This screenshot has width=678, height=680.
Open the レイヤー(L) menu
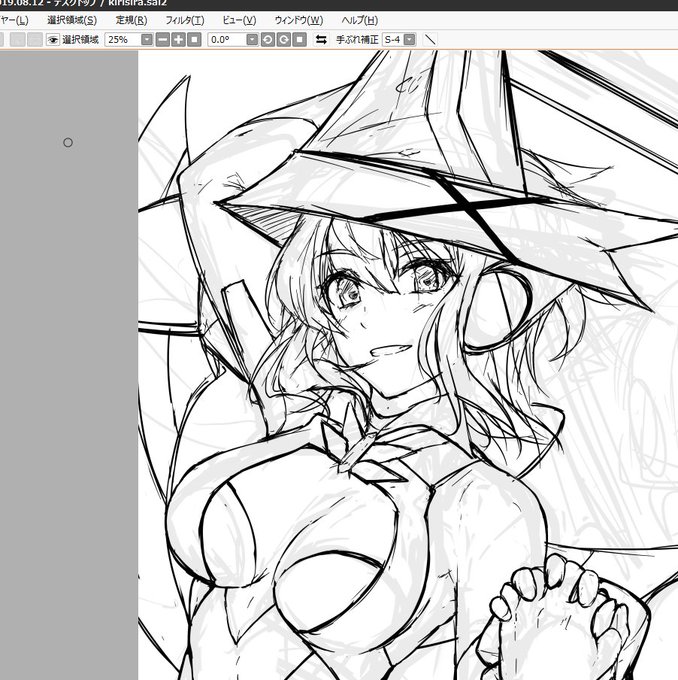[13, 20]
